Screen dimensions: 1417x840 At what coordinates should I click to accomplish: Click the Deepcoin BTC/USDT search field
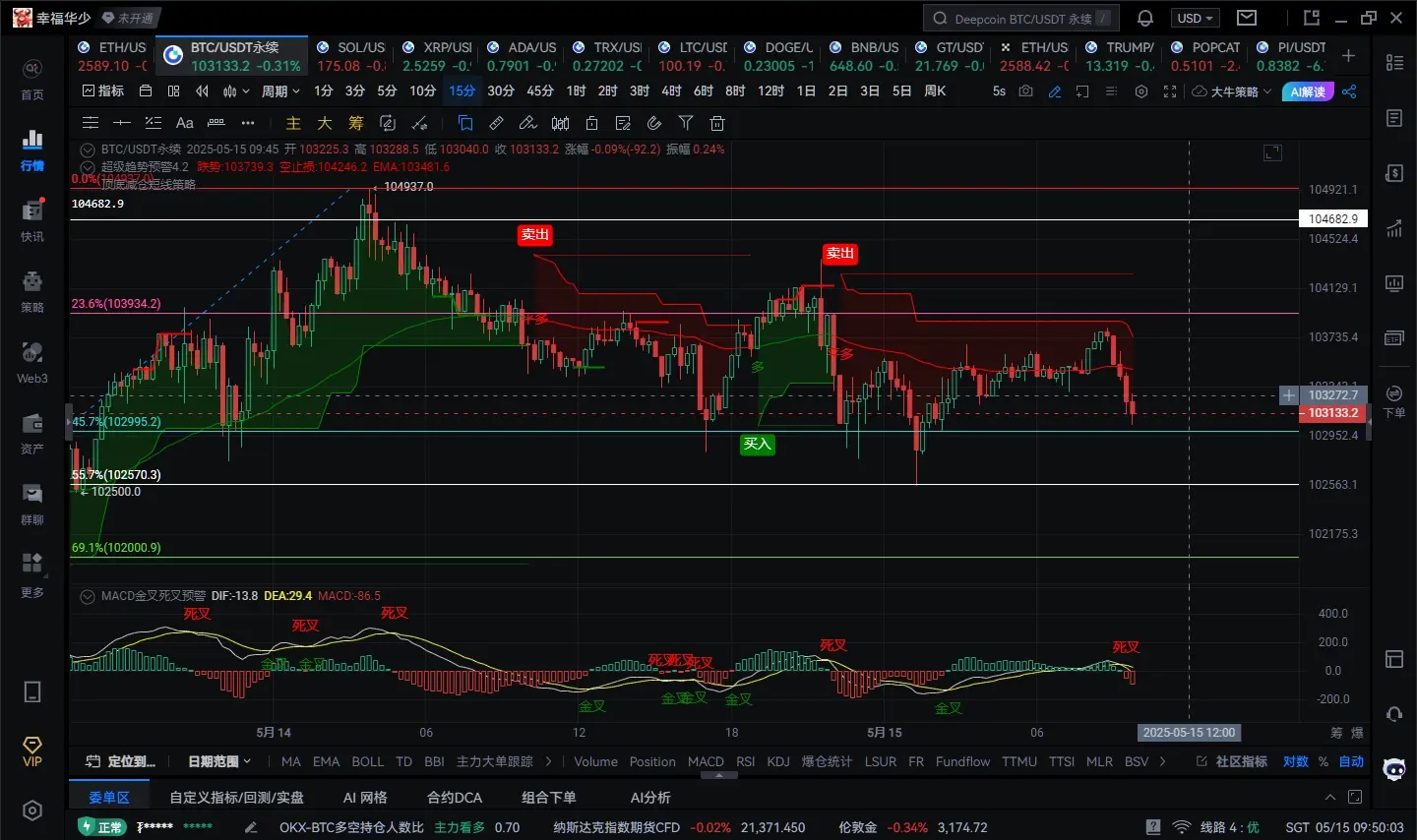coord(1020,18)
